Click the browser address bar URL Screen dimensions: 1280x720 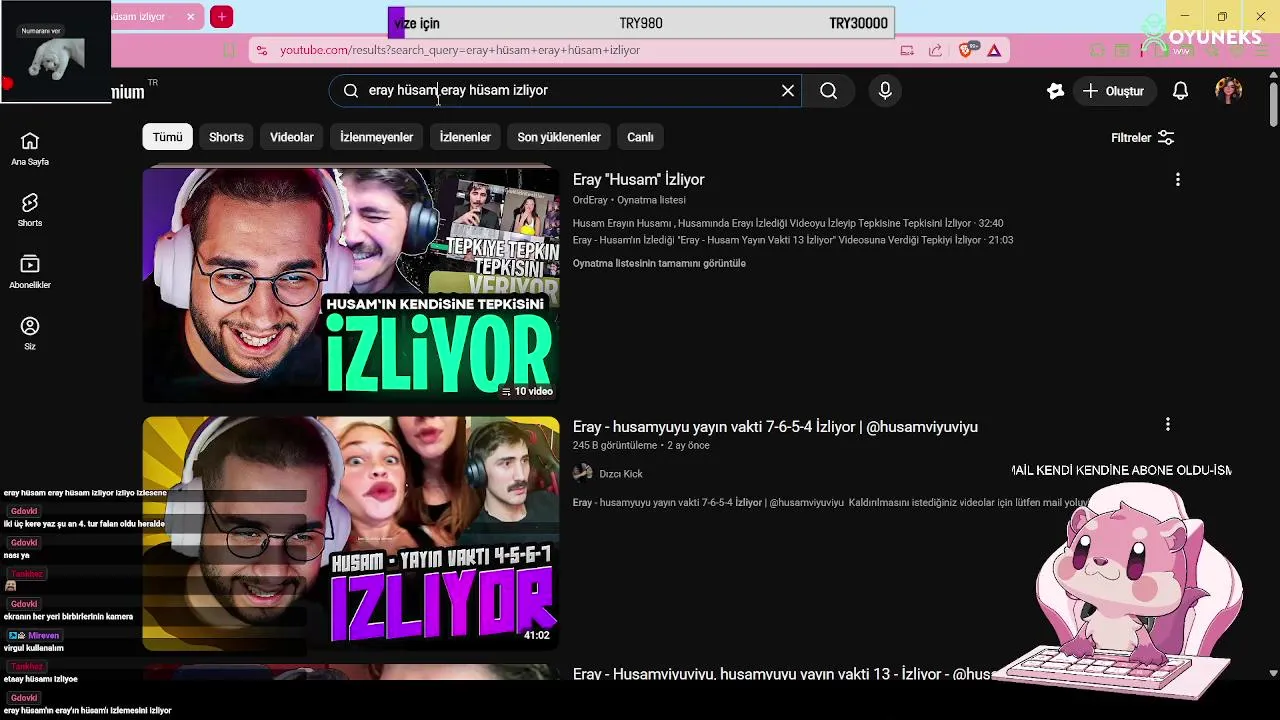[x=460, y=50]
